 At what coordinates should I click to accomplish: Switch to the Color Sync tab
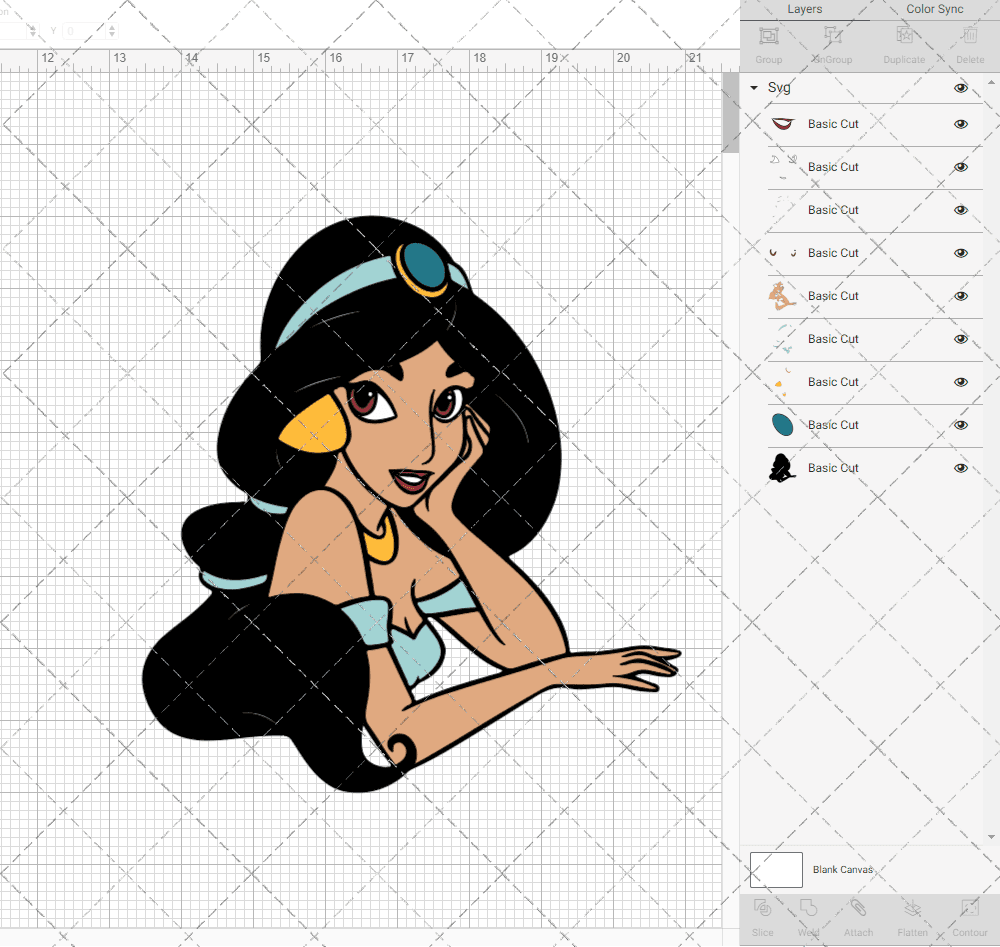[x=934, y=9]
